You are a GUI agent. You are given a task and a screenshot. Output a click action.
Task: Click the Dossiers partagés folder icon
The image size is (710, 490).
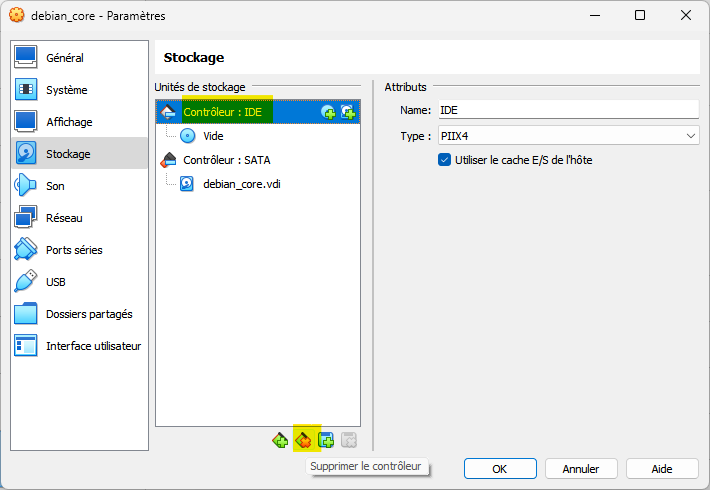click(x=25, y=313)
